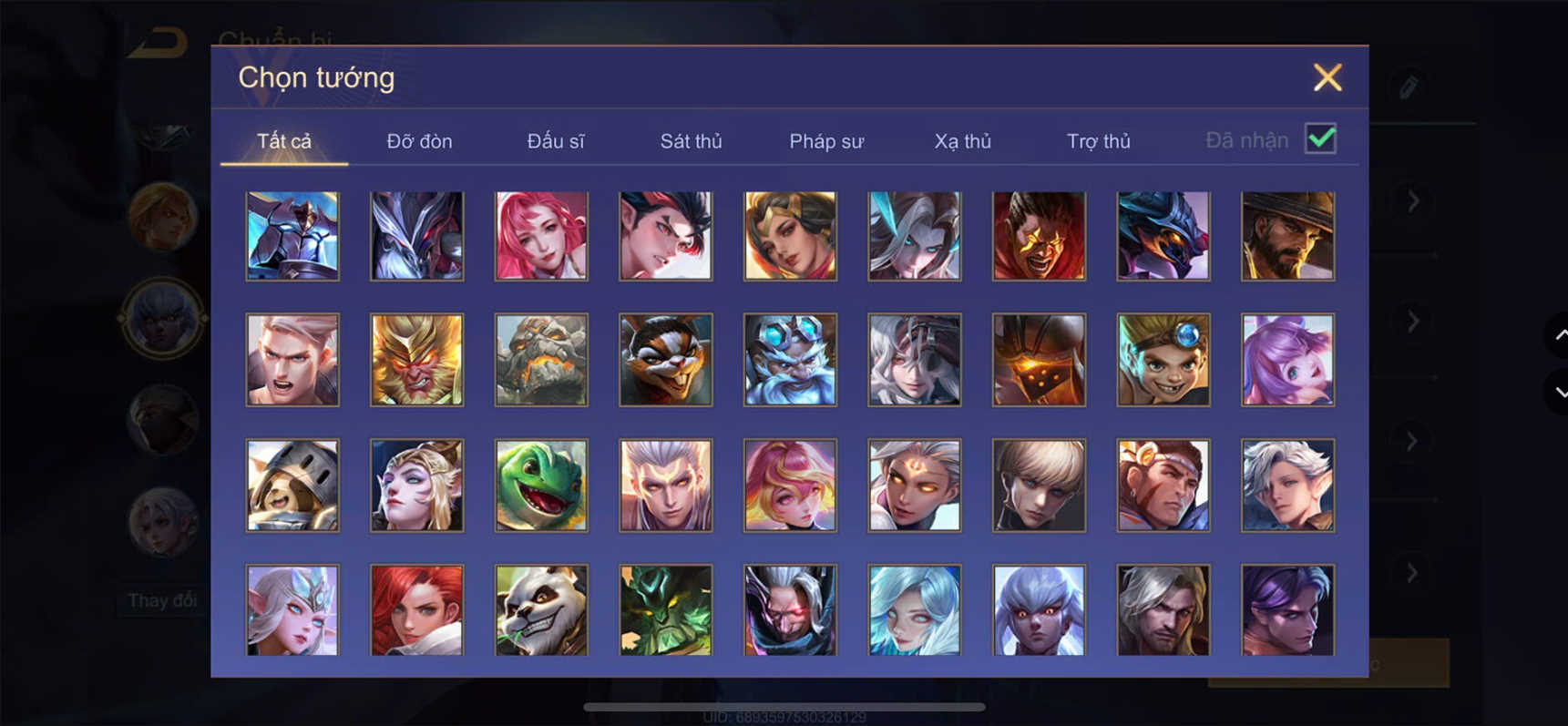Expand the downward chevron on right edge
Screen dimensions: 1568x726
pos(1559,392)
